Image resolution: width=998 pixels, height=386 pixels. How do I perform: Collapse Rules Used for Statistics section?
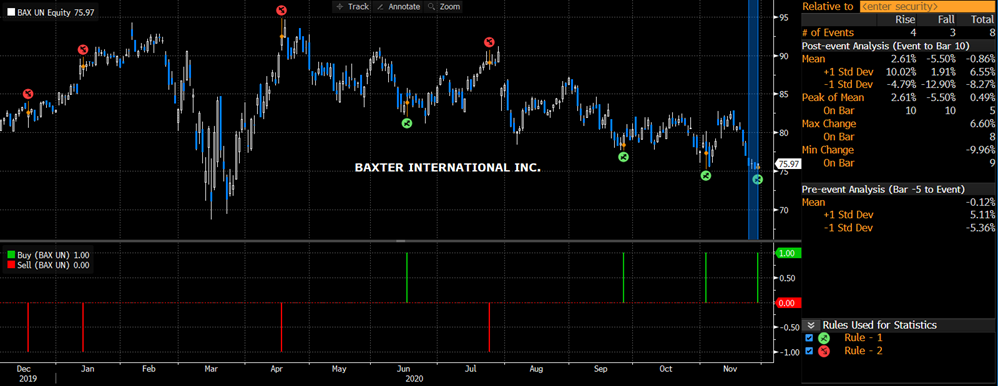coord(811,325)
